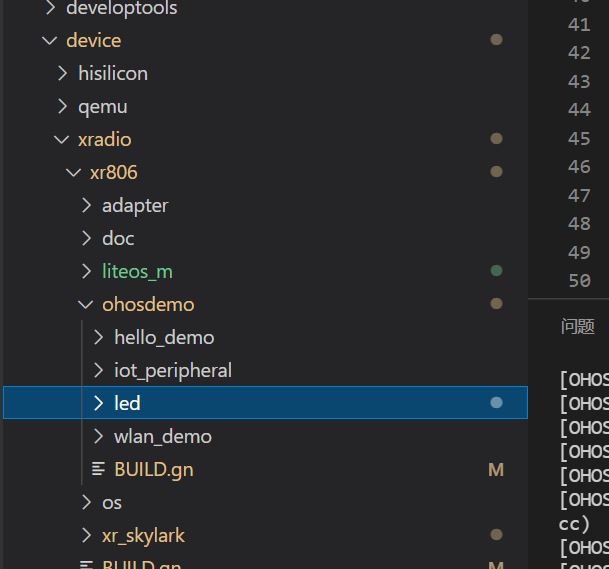
Task: Expand the developtools folder chevron
Action: 50,8
